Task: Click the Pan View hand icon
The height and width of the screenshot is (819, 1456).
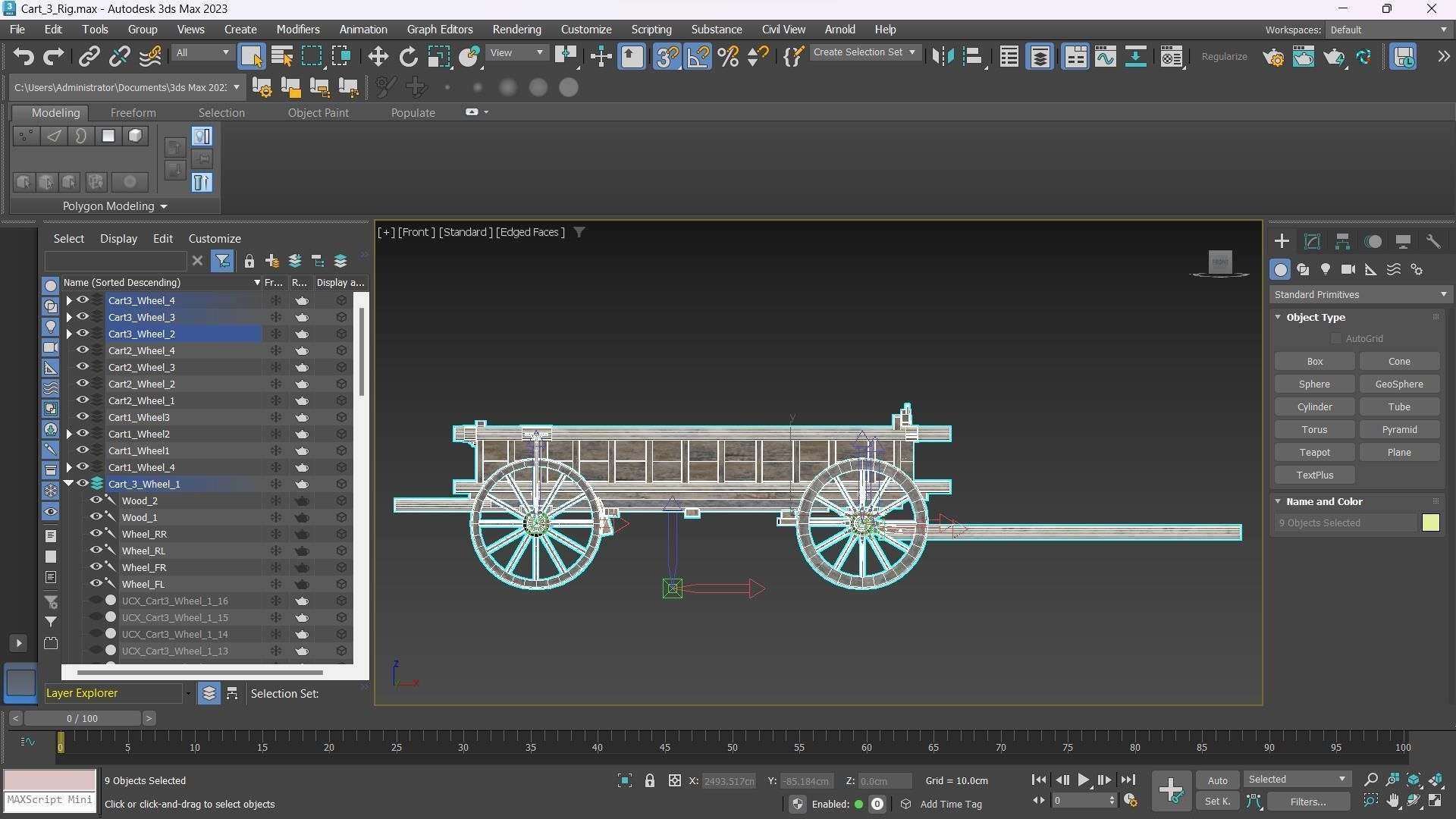Action: pos(1393,801)
